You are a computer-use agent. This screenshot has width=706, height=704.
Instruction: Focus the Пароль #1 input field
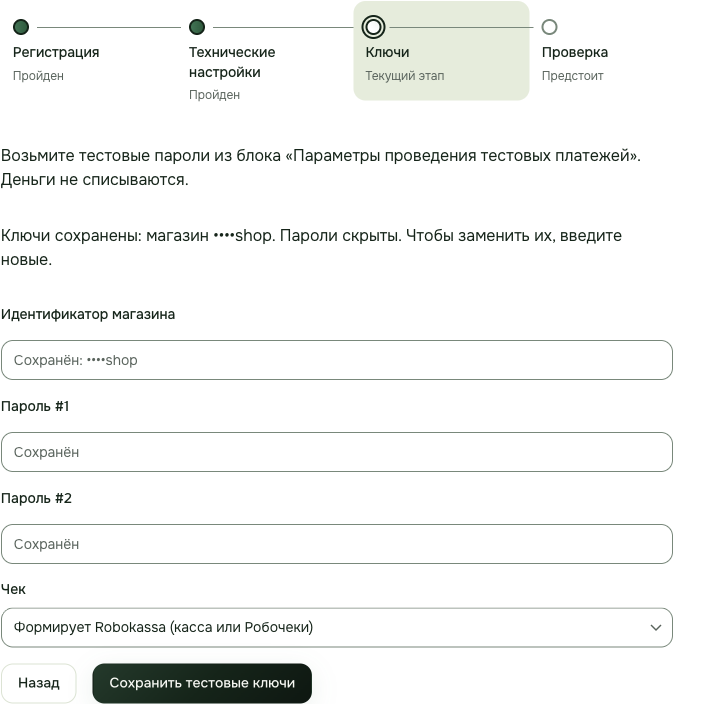pyautogui.click(x=337, y=452)
